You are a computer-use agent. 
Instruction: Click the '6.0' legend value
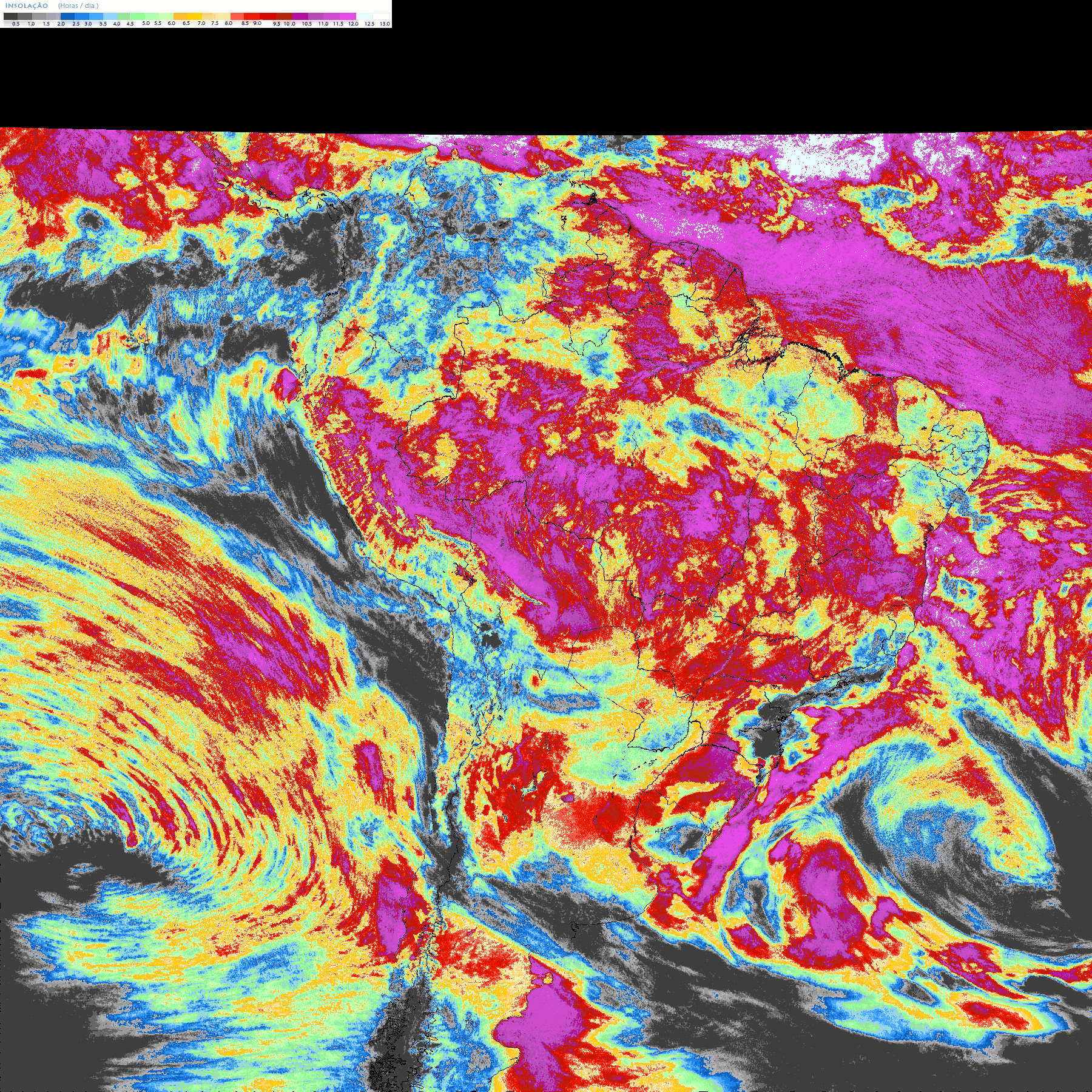pos(171,23)
